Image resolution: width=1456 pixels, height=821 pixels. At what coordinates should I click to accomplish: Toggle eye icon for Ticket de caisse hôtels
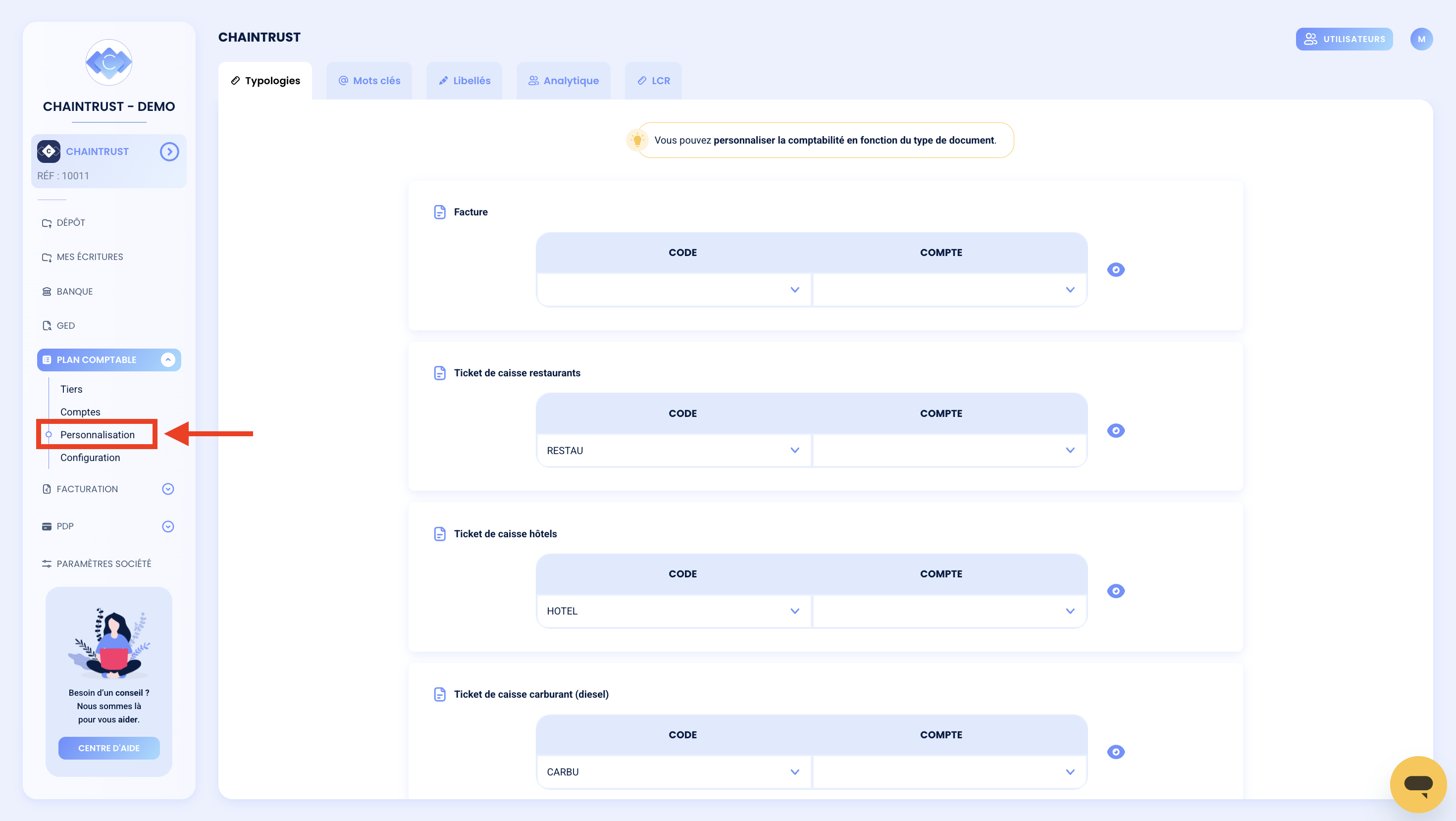tap(1116, 591)
